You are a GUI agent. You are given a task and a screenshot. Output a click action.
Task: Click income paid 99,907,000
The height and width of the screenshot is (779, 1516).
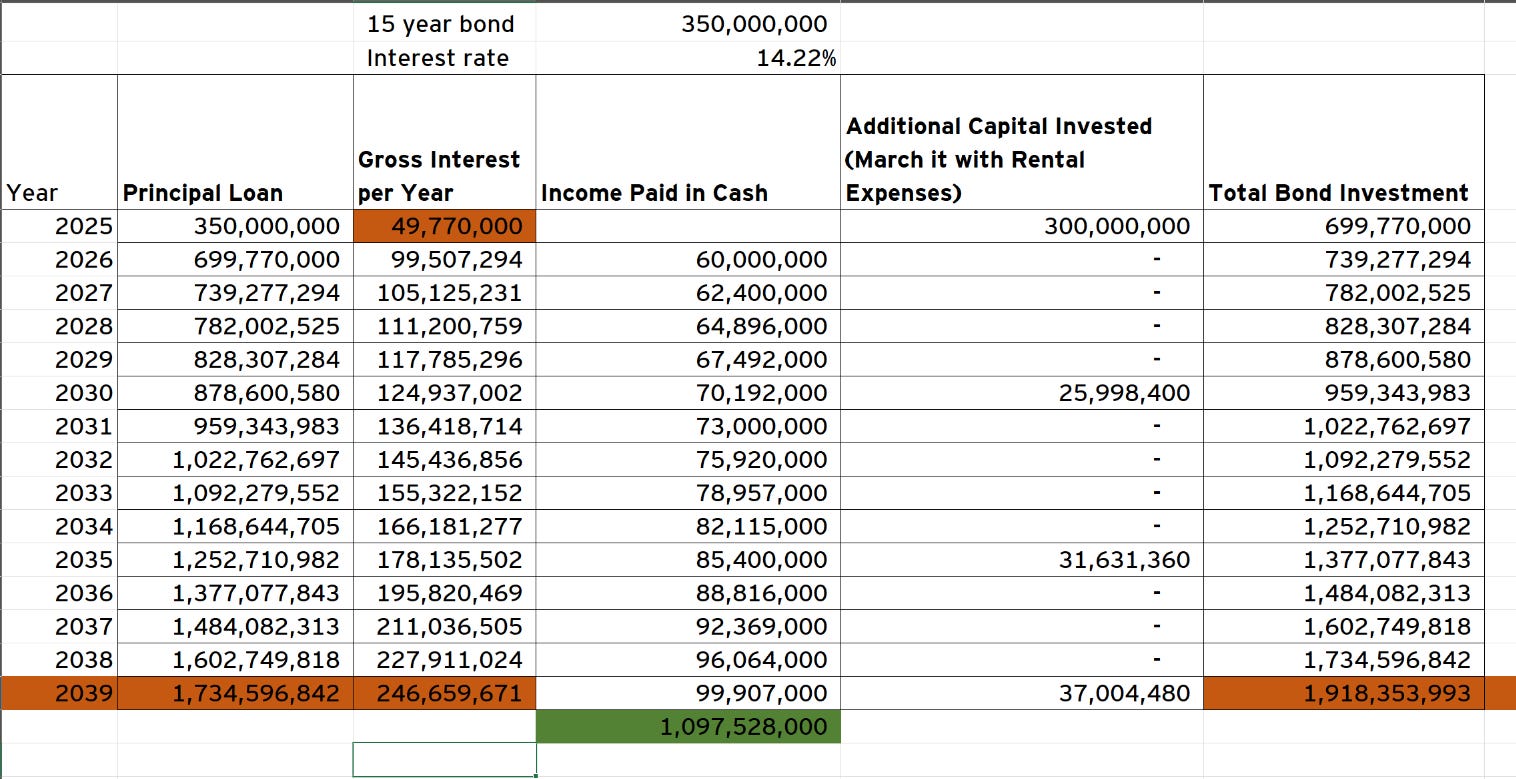[x=688, y=693]
